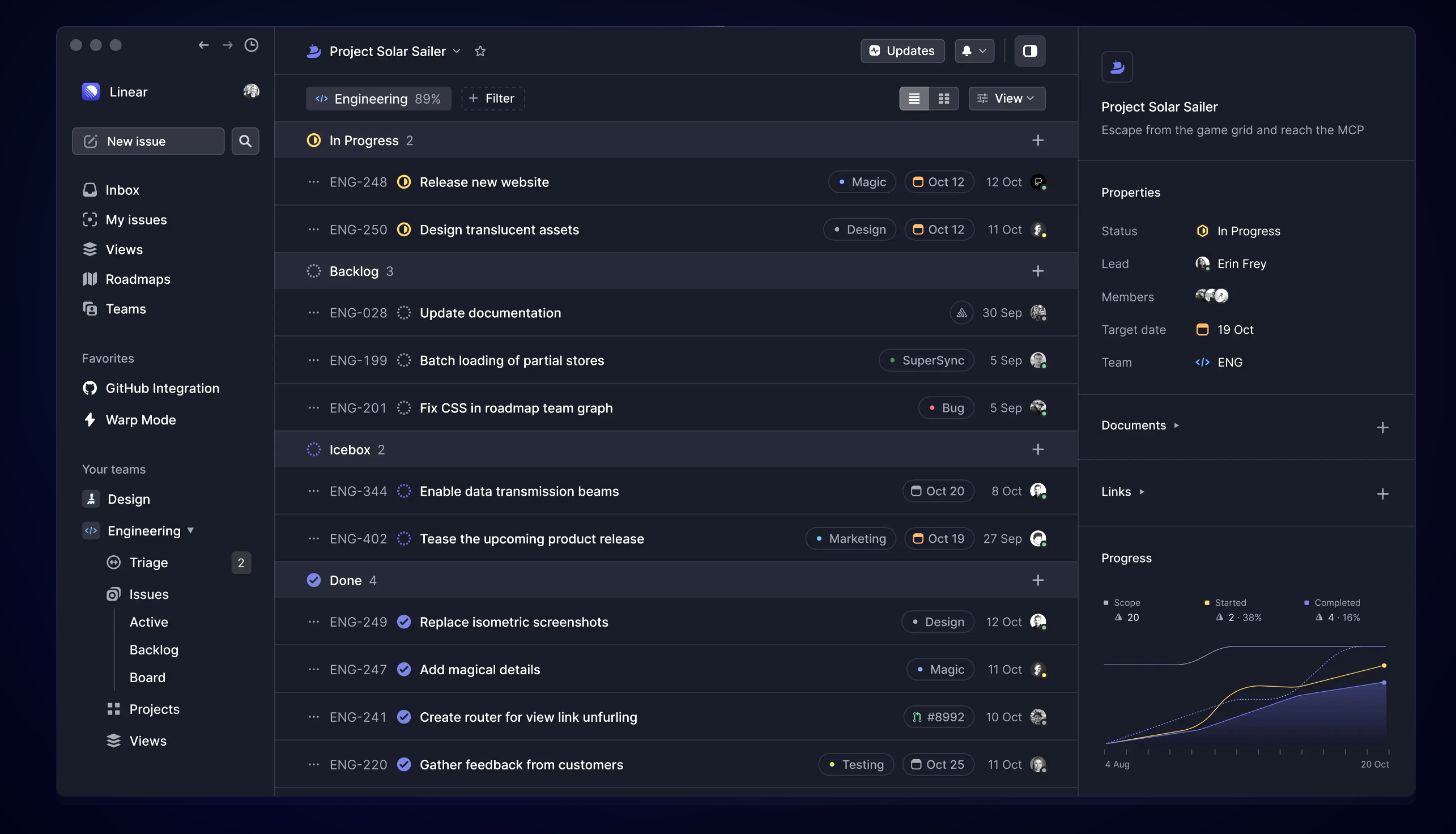Open My issues

pos(137,219)
